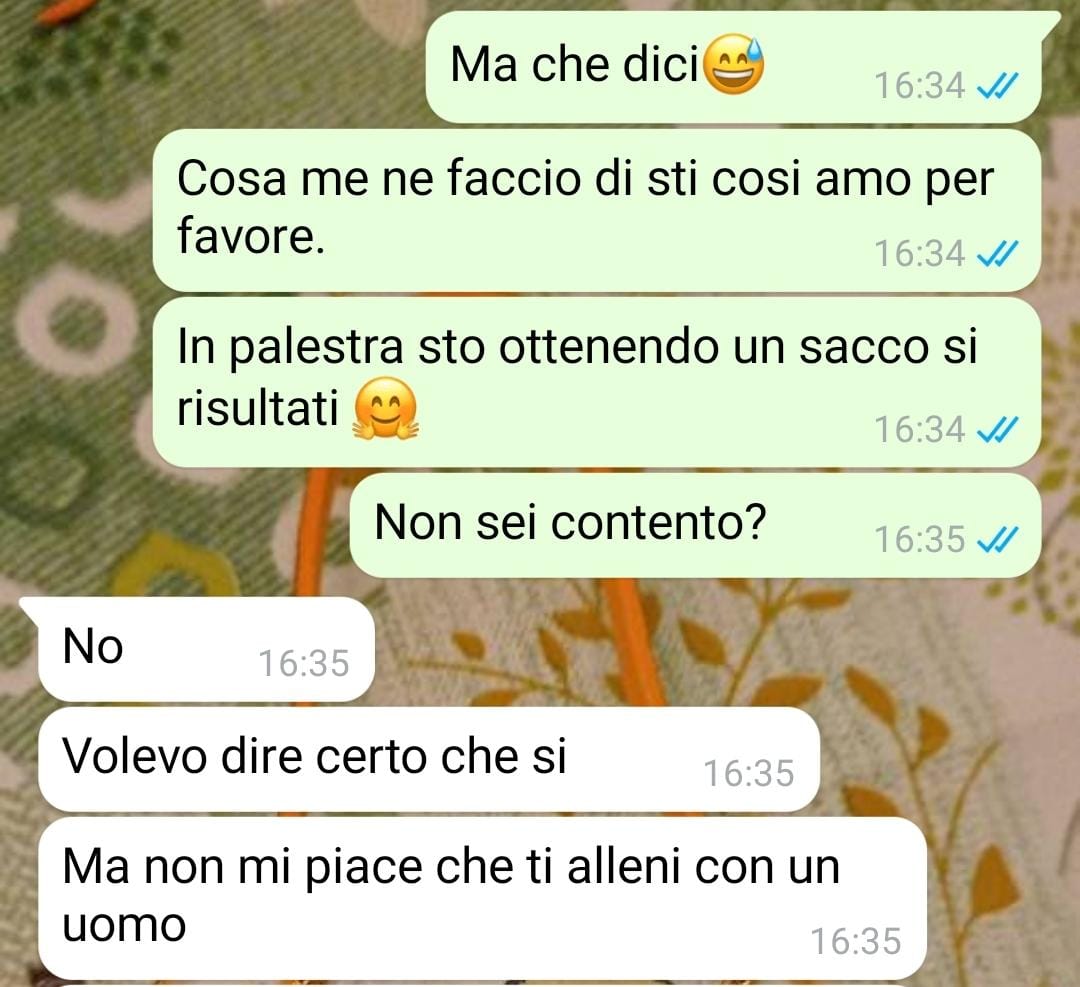Tap the 16:34 timestamp beside 'Ma che dici'
Screen dimensions: 1080x987
pos(920,87)
